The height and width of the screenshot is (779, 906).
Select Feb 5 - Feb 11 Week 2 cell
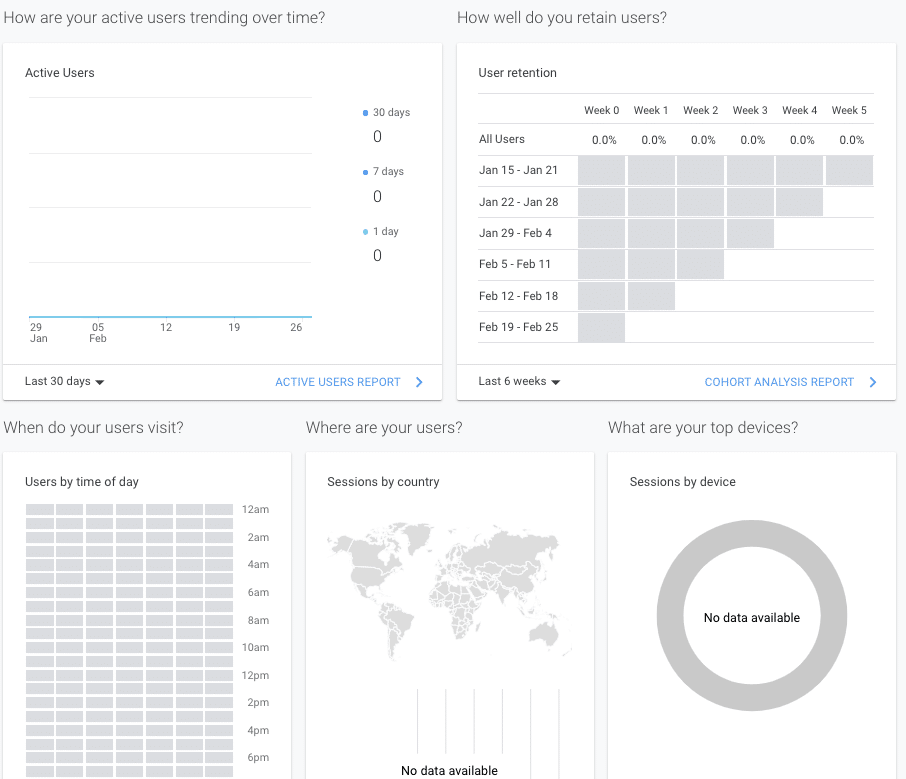click(x=700, y=264)
